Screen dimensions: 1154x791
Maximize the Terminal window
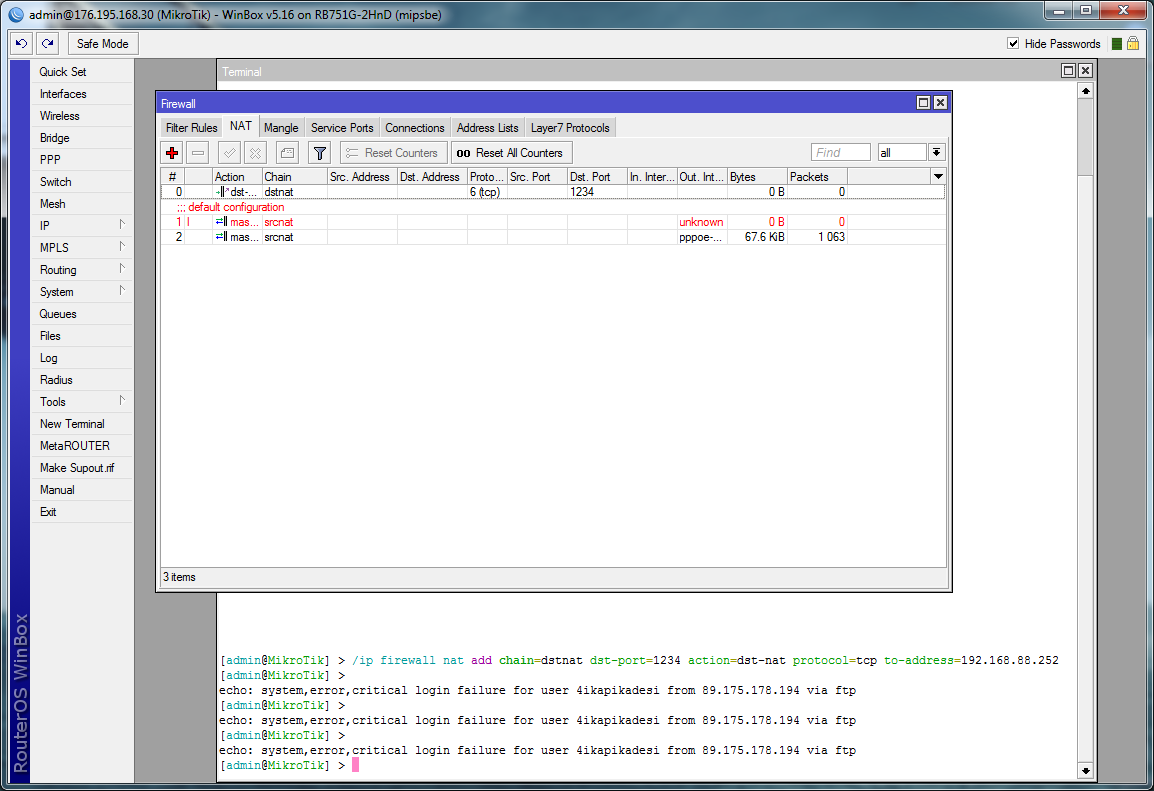pos(1069,71)
